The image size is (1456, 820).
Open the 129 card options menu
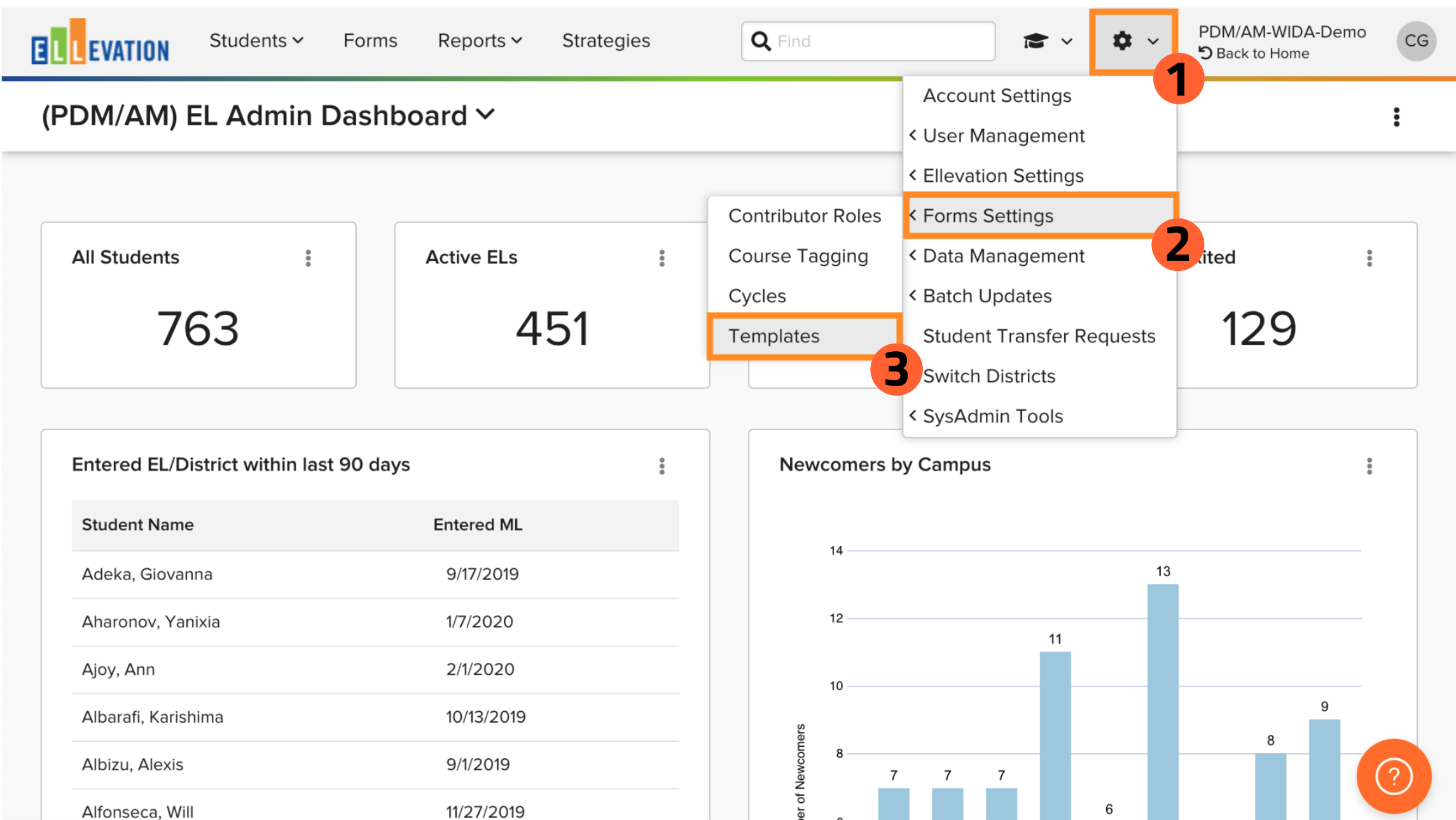point(1369,258)
